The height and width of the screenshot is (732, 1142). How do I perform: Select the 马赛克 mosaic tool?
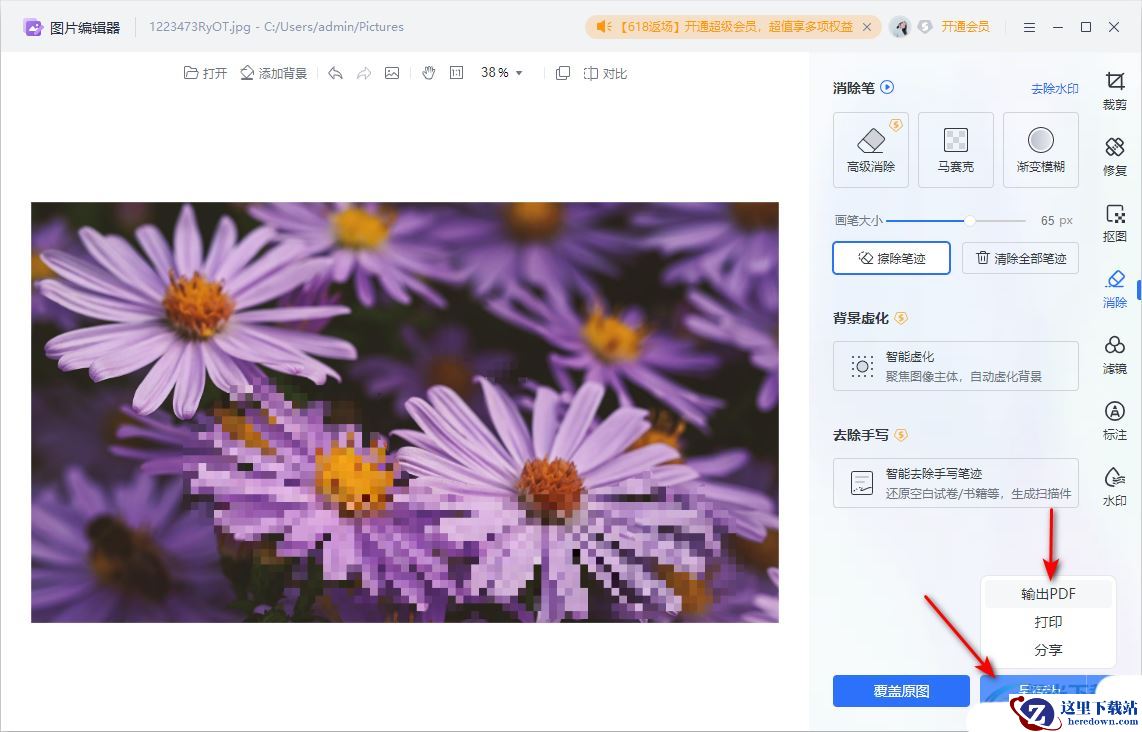[x=956, y=150]
